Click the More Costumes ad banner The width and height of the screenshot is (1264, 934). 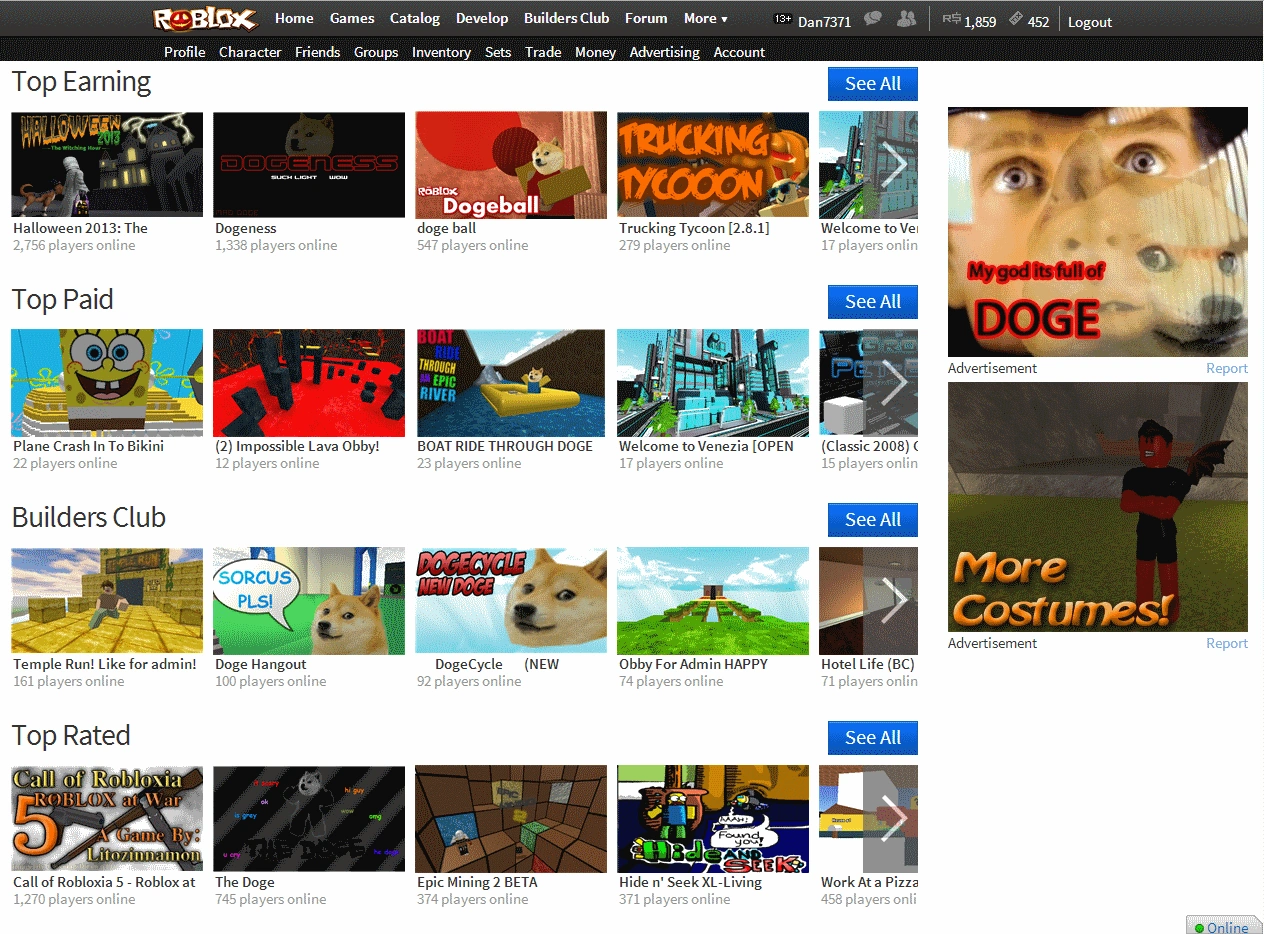click(1098, 507)
